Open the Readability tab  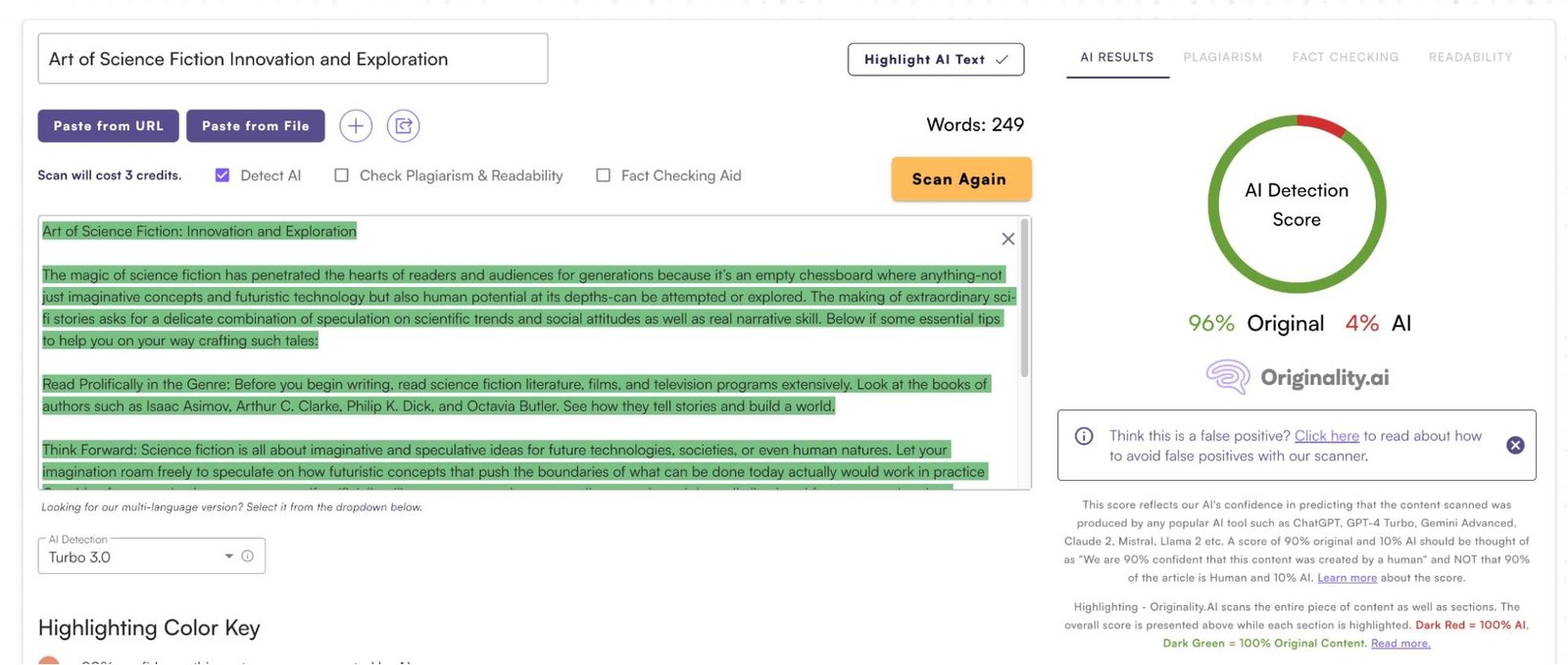point(1469,58)
